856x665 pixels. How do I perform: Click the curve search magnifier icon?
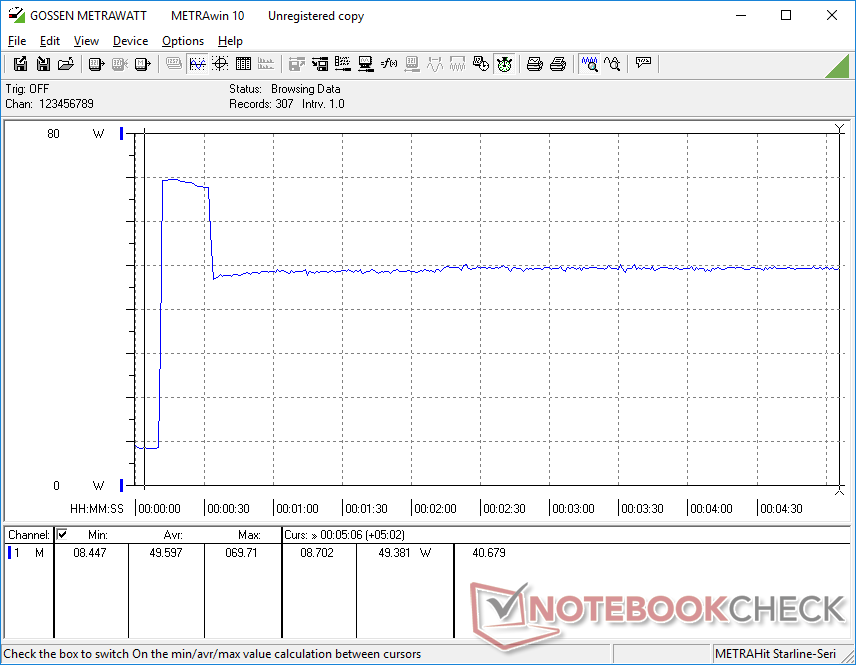[x=613, y=64]
